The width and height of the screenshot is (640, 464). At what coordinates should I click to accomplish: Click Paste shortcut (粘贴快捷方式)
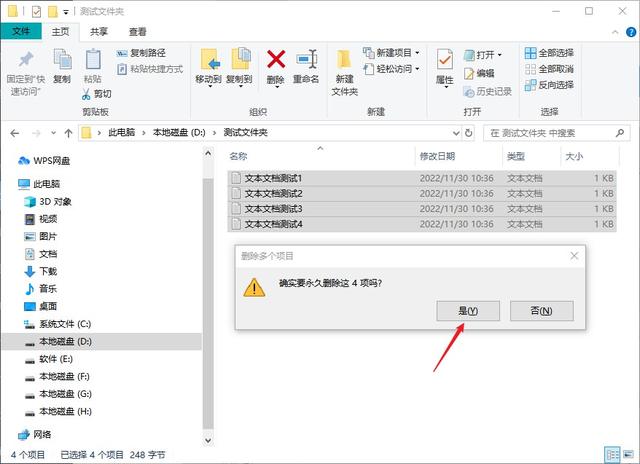[x=150, y=69]
